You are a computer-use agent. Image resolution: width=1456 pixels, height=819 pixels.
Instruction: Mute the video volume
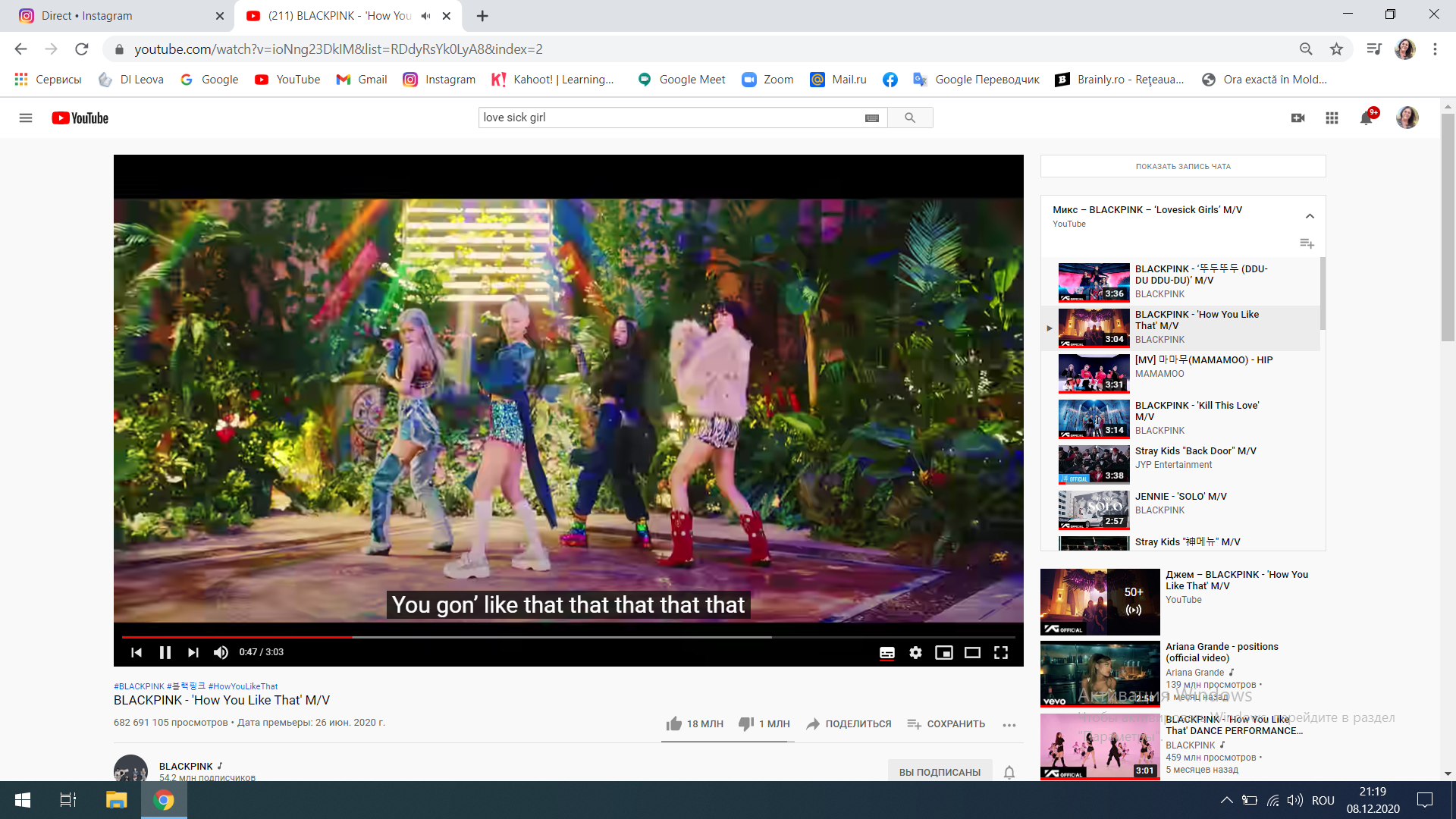point(221,652)
